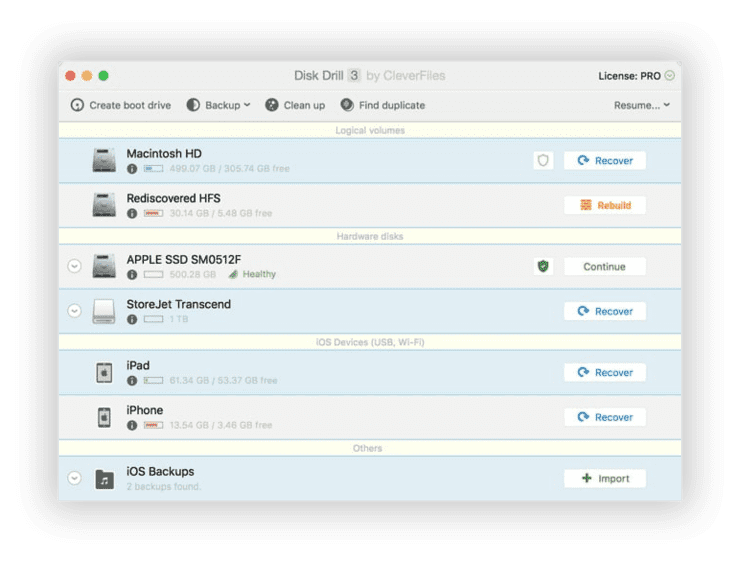Click the Find duplicate toolbar icon
This screenshot has height=561, width=739.
click(x=347, y=105)
